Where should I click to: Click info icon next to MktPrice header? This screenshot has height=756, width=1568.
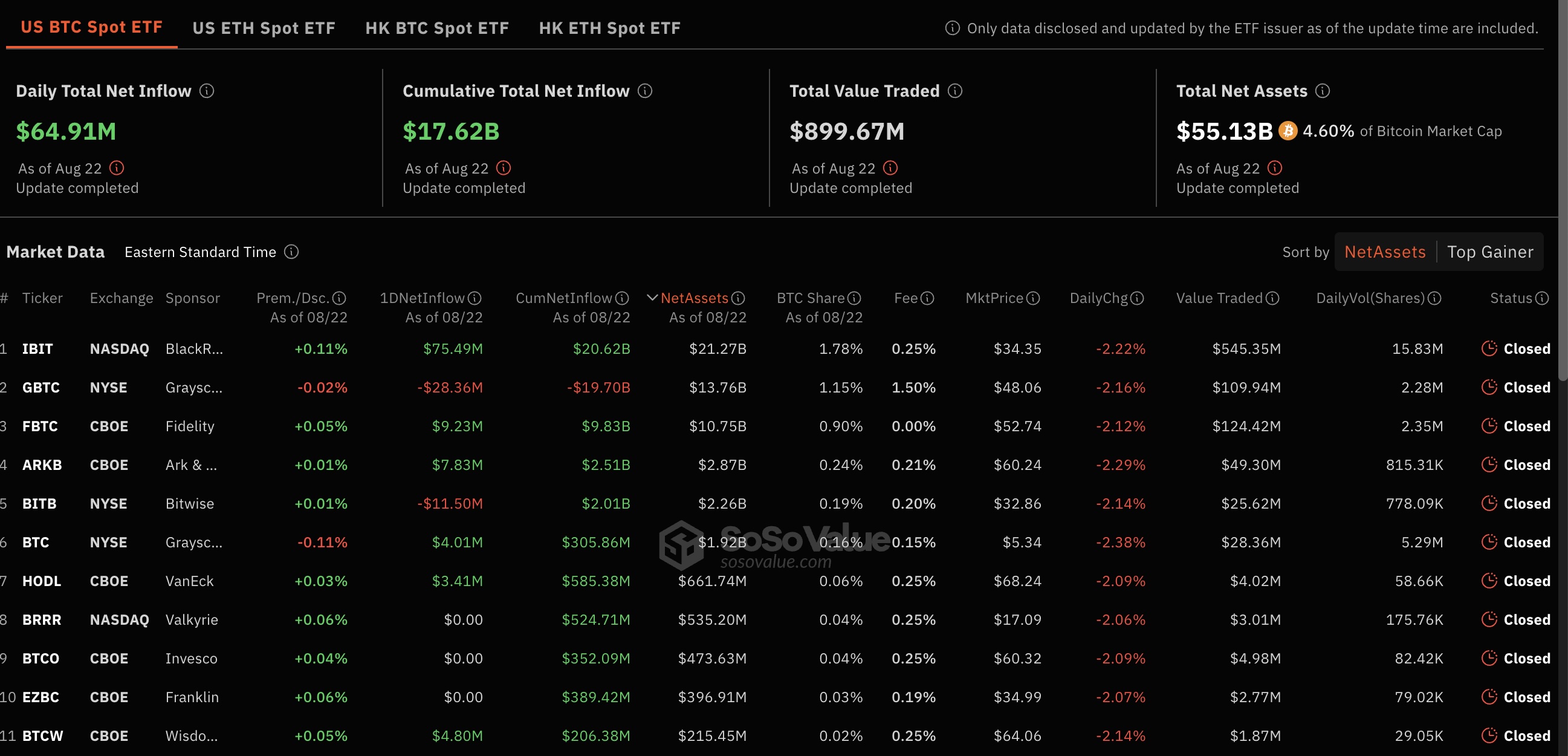pyautogui.click(x=1033, y=298)
